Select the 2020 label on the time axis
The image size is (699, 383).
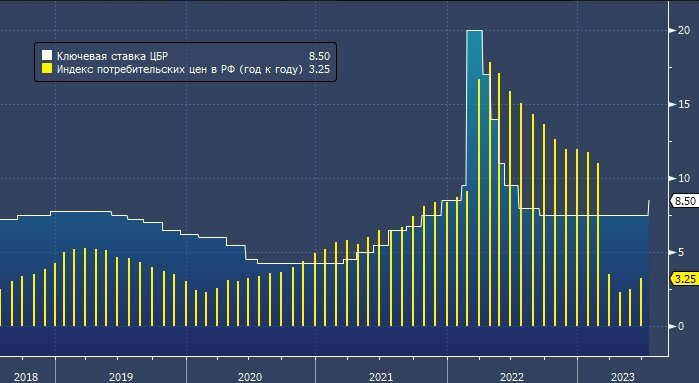pos(250,377)
